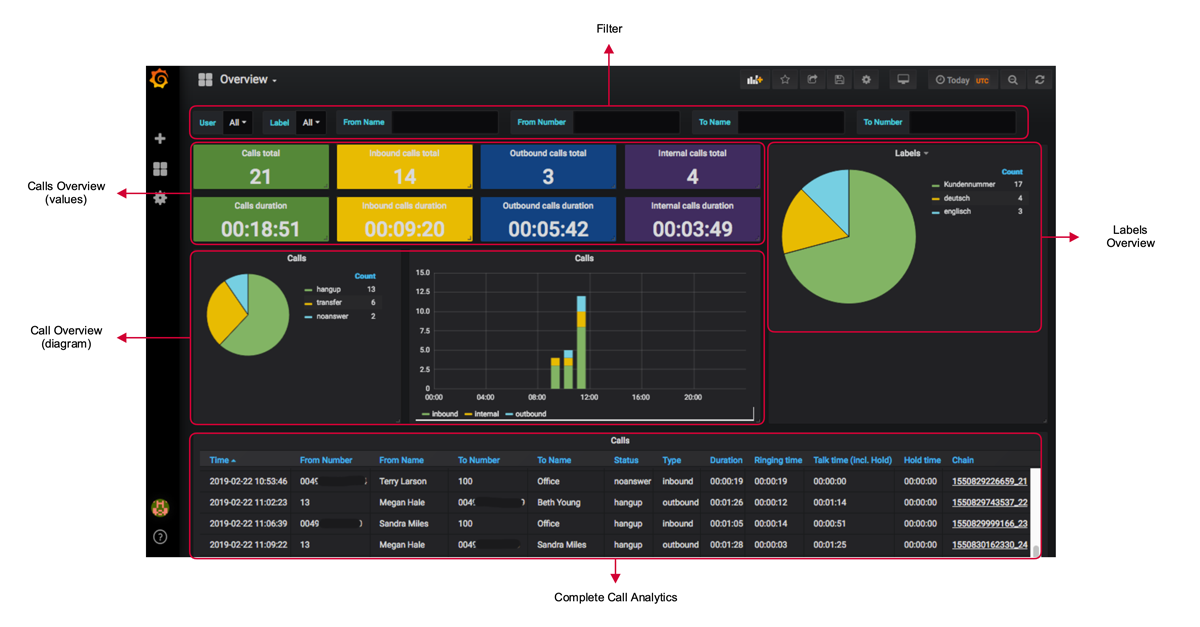
Task: Cycle view mode with monitor icon
Action: (x=903, y=80)
